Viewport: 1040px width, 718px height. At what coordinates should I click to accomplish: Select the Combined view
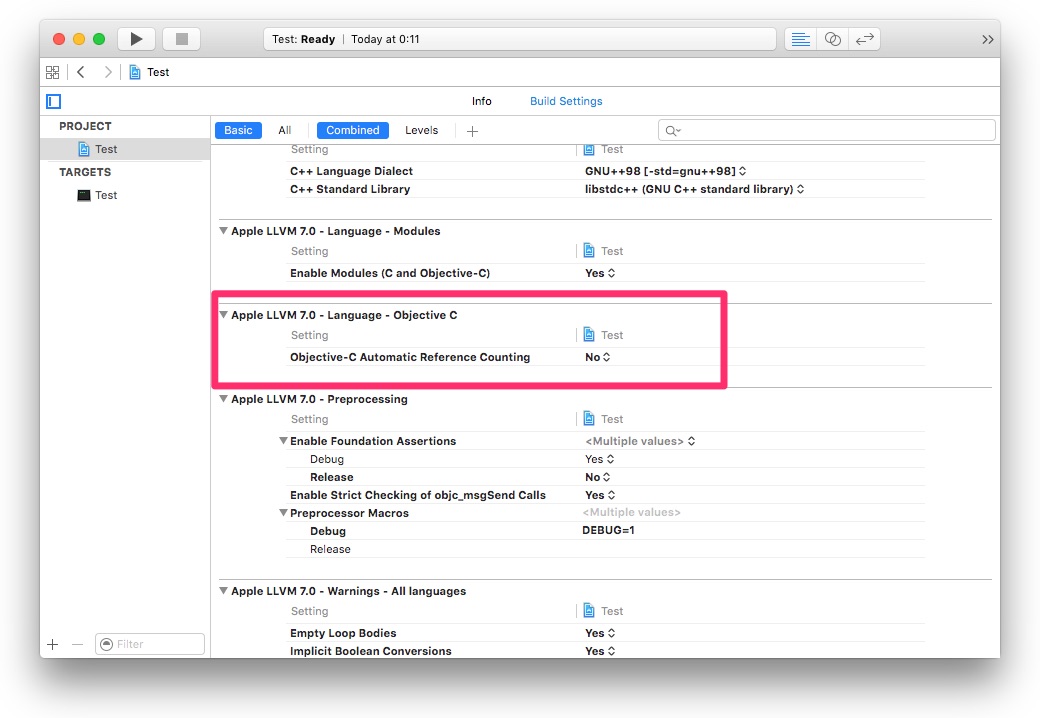pyautogui.click(x=353, y=130)
